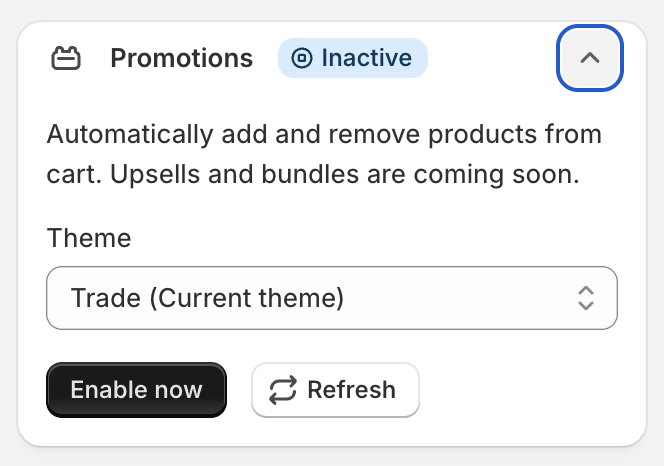Click the Promotions heading text
Screen dimensions: 664x466
(x=181, y=59)
